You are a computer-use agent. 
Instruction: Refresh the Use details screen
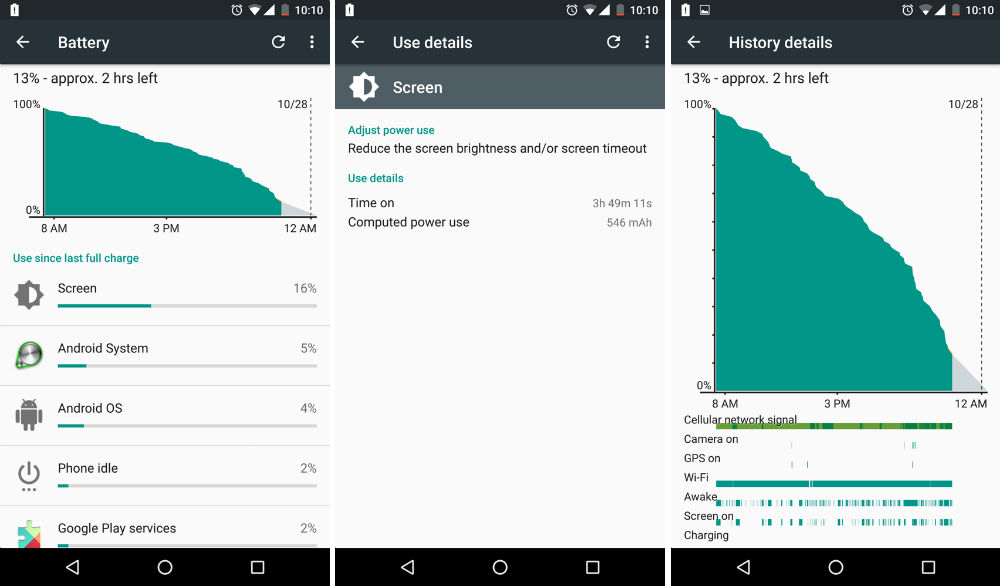tap(614, 42)
